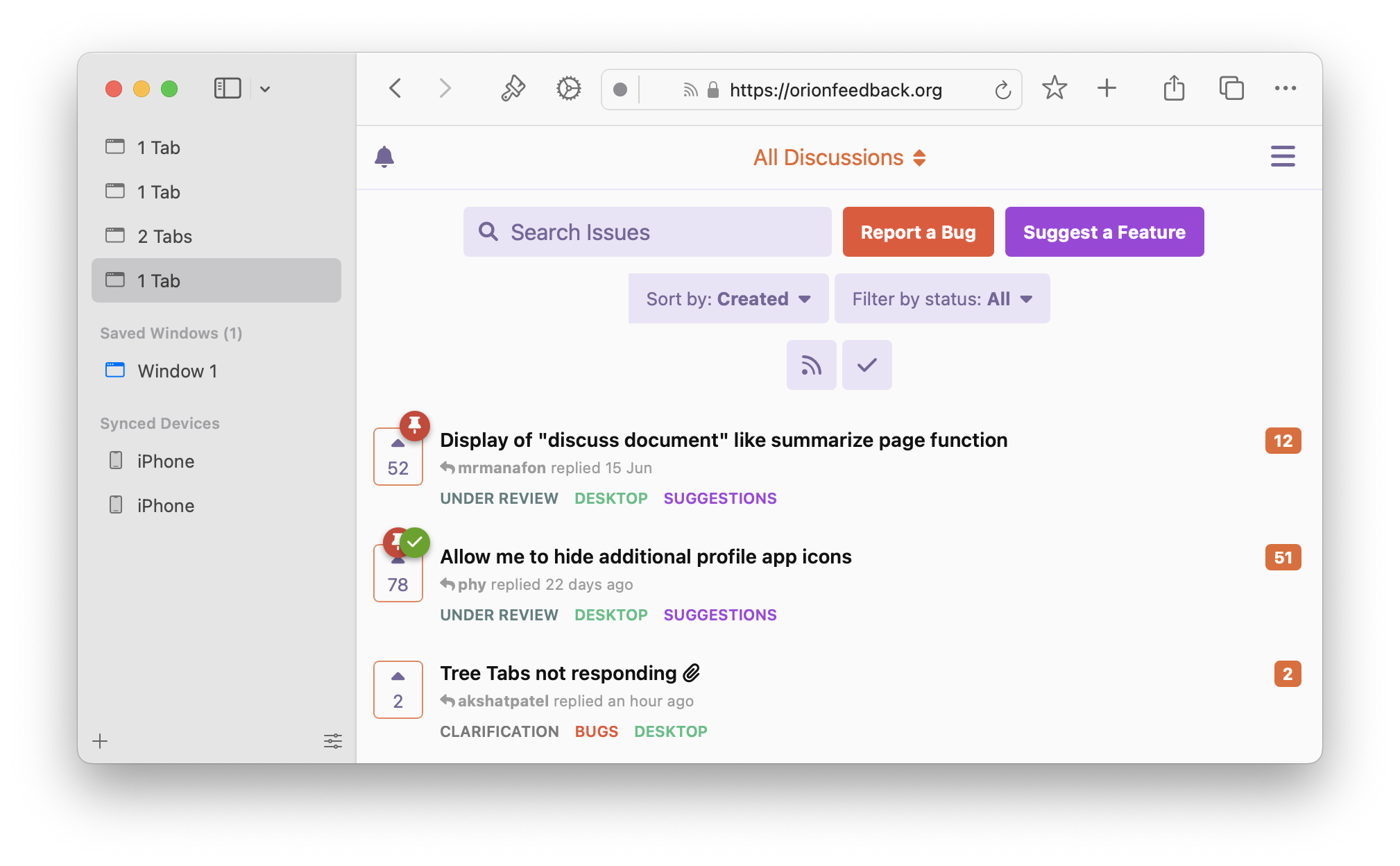Open browser extensions paintbrush icon
The width and height of the screenshot is (1400, 866).
click(x=513, y=89)
